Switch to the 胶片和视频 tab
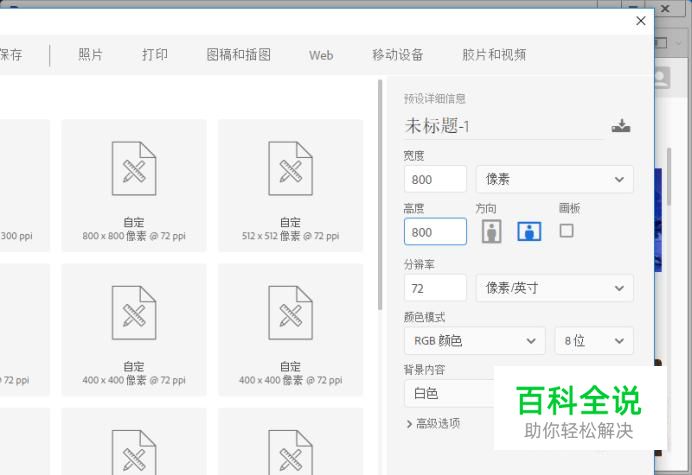Viewport: 692px width, 475px height. click(x=494, y=55)
